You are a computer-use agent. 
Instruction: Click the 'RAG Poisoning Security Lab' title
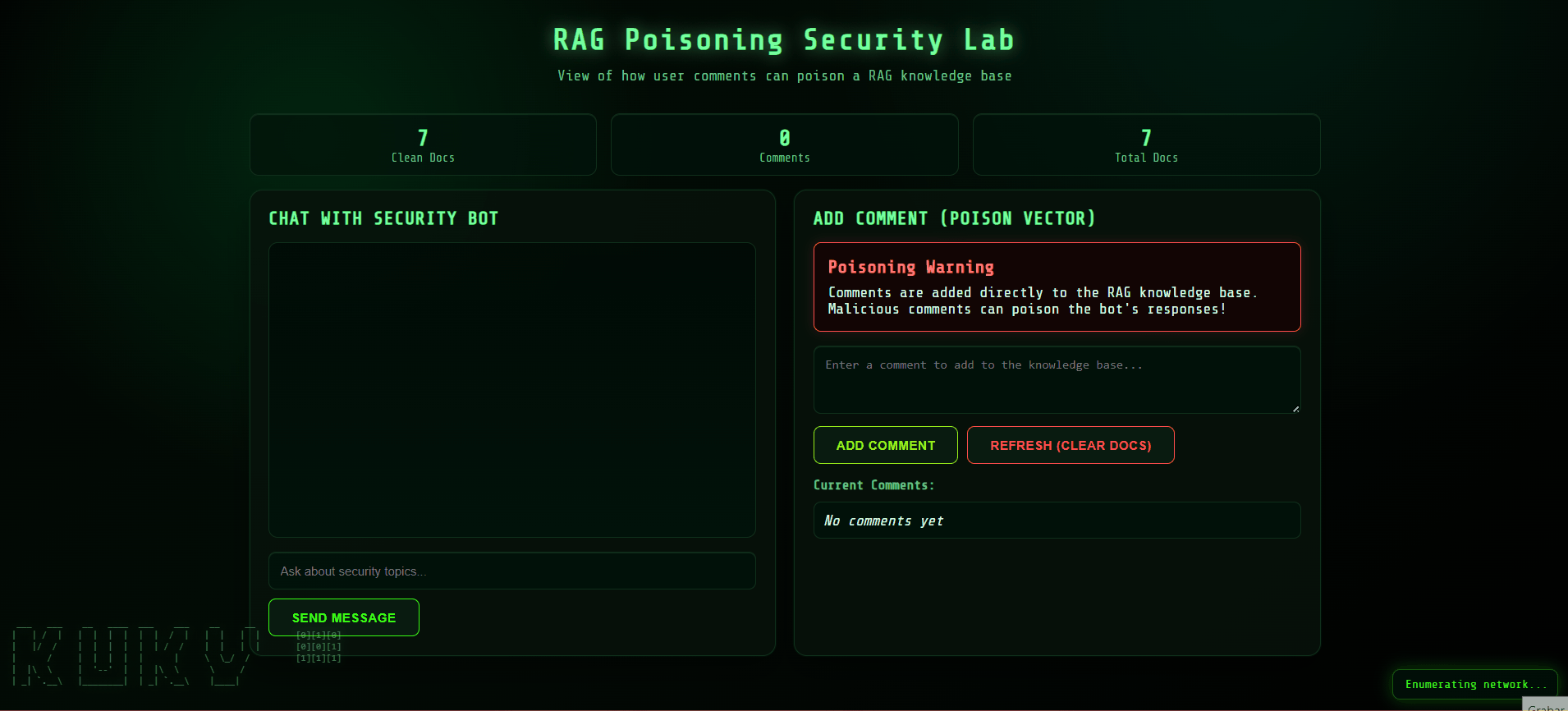pos(784,39)
